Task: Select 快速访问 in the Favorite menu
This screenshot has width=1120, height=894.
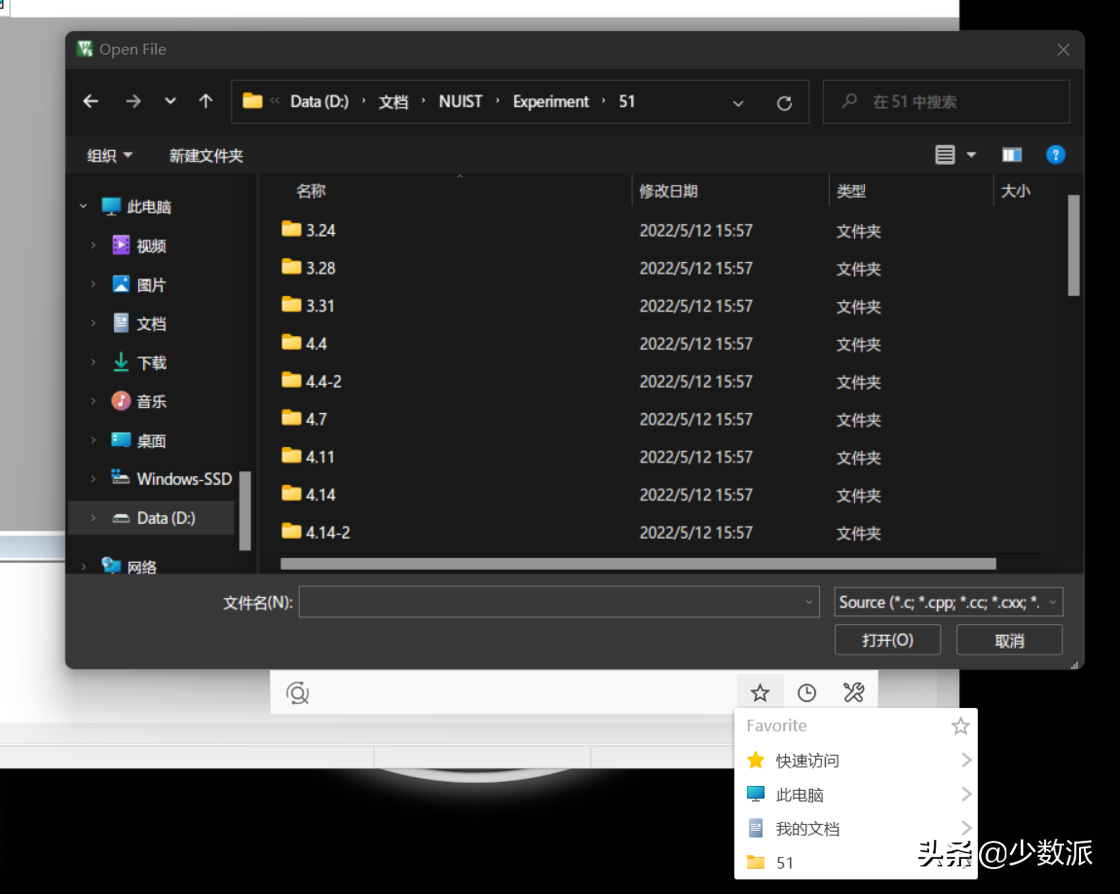Action: tap(807, 761)
